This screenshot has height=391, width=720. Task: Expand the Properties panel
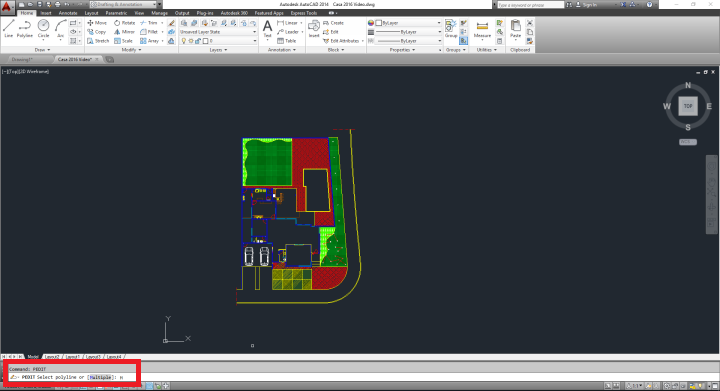pos(402,50)
